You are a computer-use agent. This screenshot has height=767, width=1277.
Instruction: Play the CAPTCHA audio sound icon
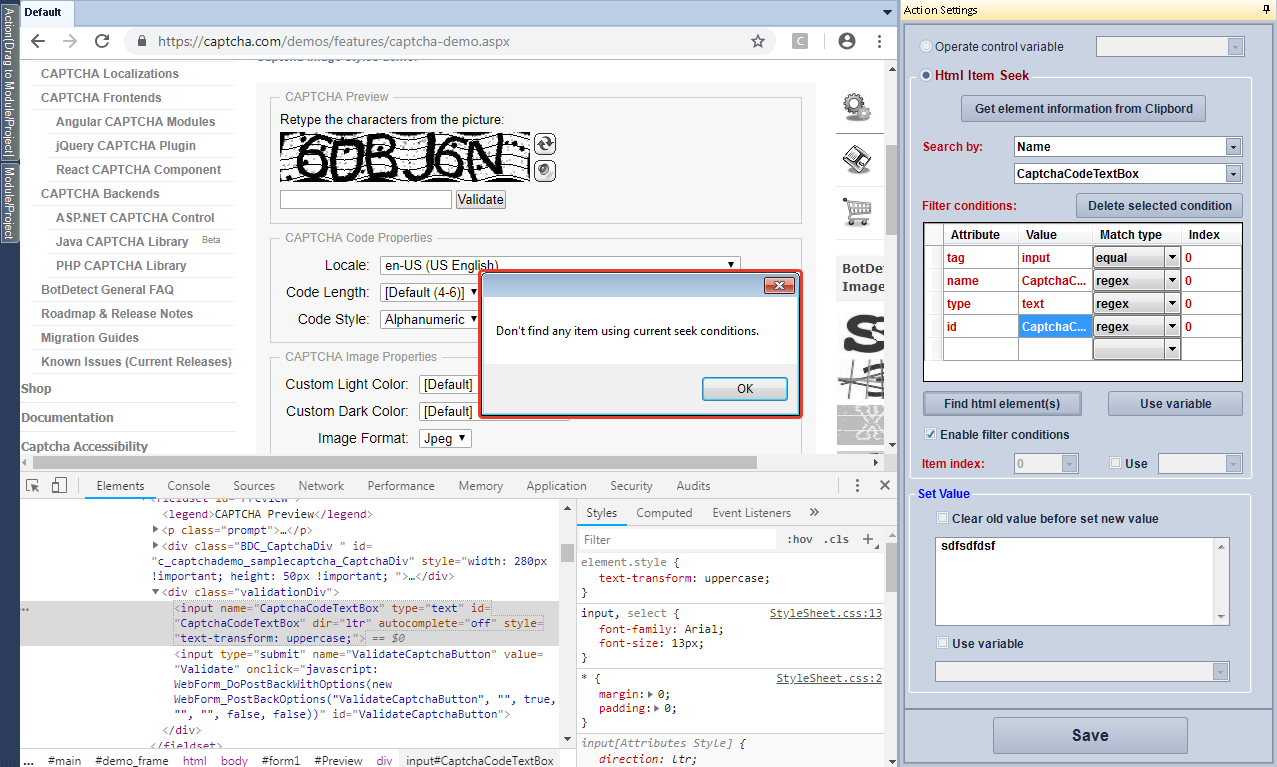[x=545, y=170]
